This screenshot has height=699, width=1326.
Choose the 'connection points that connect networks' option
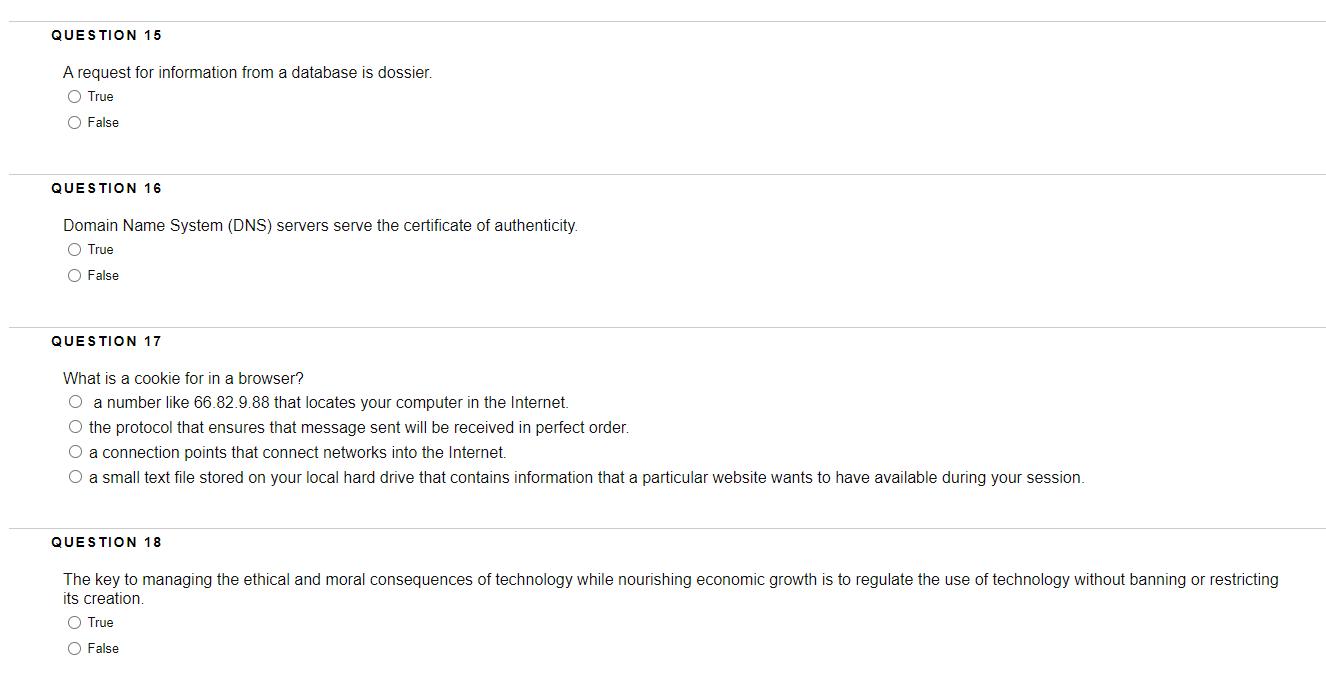75,453
